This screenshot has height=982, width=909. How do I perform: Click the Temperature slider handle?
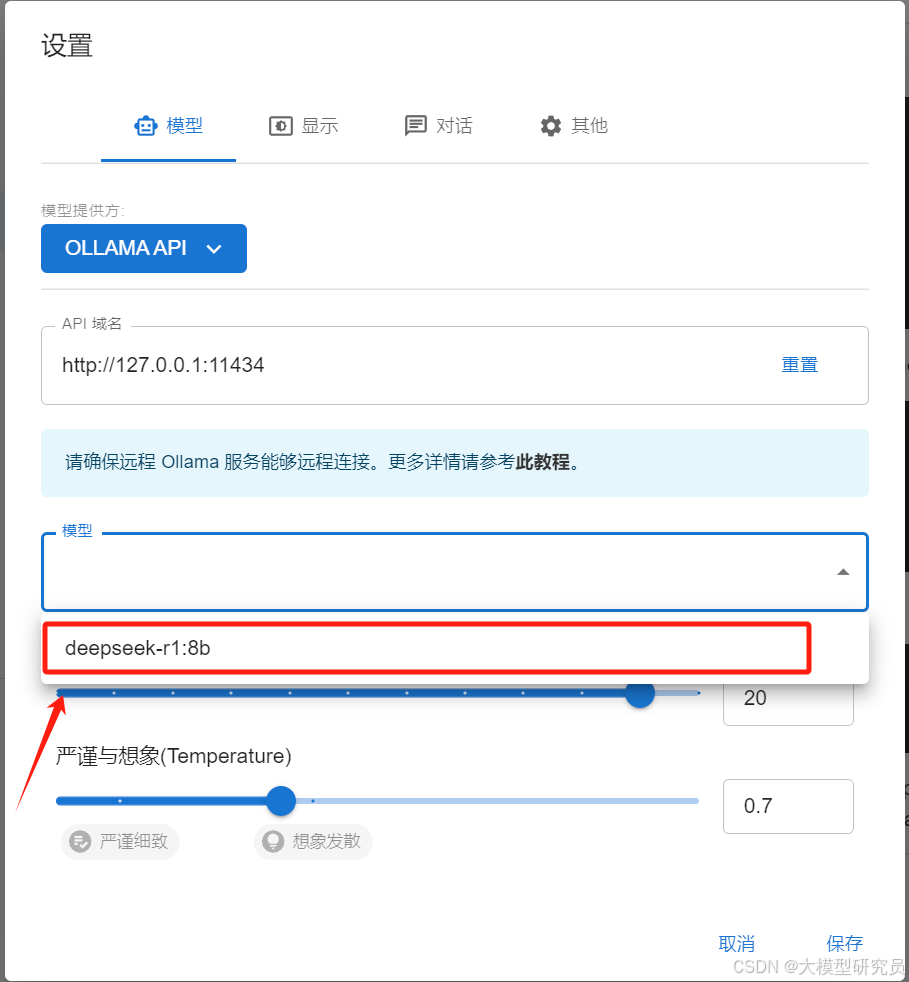[x=281, y=801]
